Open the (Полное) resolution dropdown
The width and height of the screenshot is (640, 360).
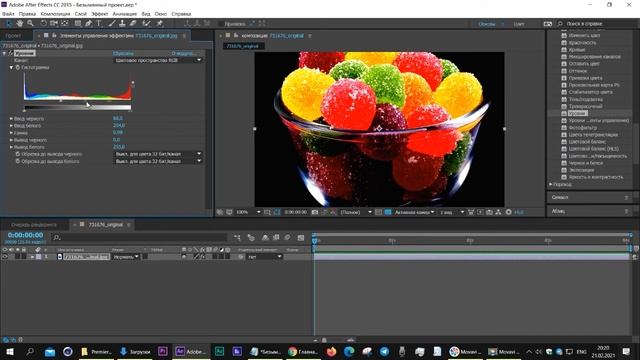pyautogui.click(x=356, y=212)
